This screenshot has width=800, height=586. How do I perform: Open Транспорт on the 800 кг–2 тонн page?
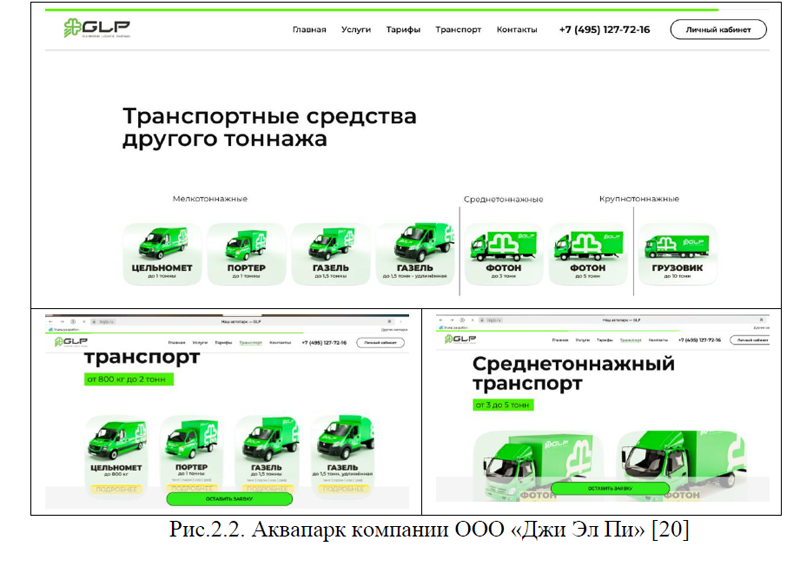(x=251, y=343)
